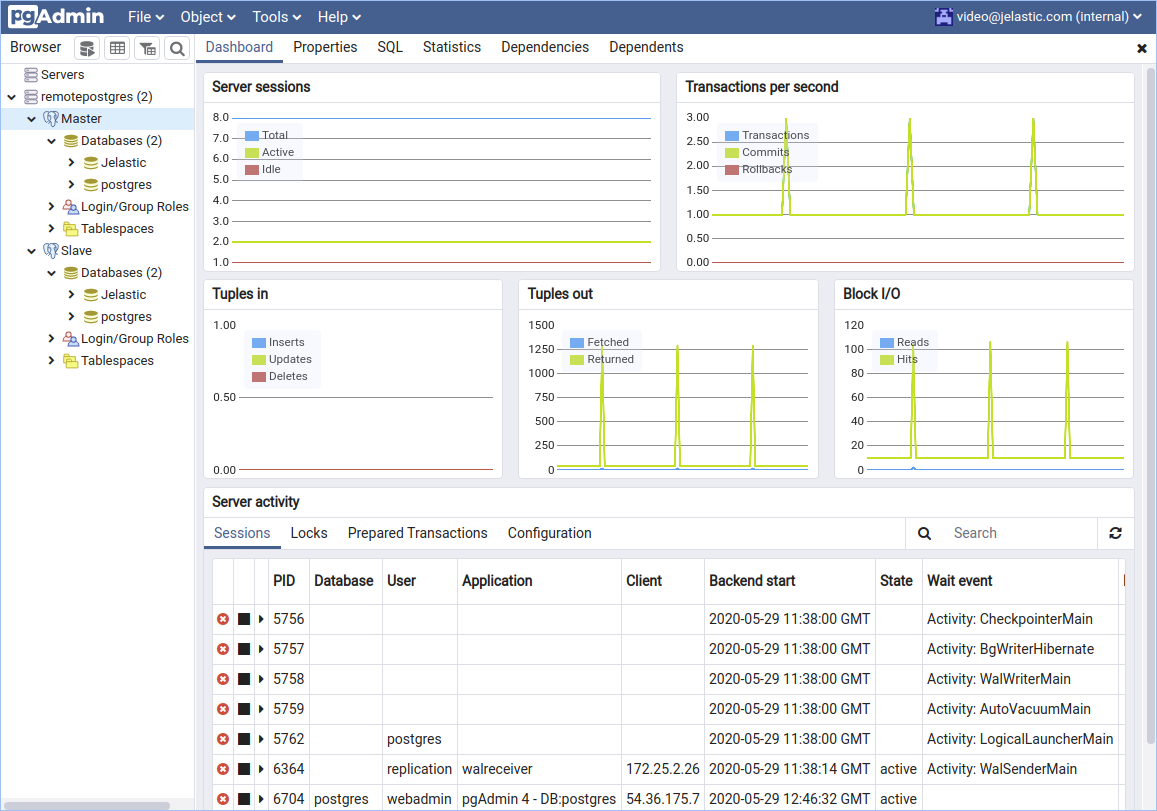Click the dashboard vertical scrollbar
Screen dimensions: 1157x811
pos(1150,406)
